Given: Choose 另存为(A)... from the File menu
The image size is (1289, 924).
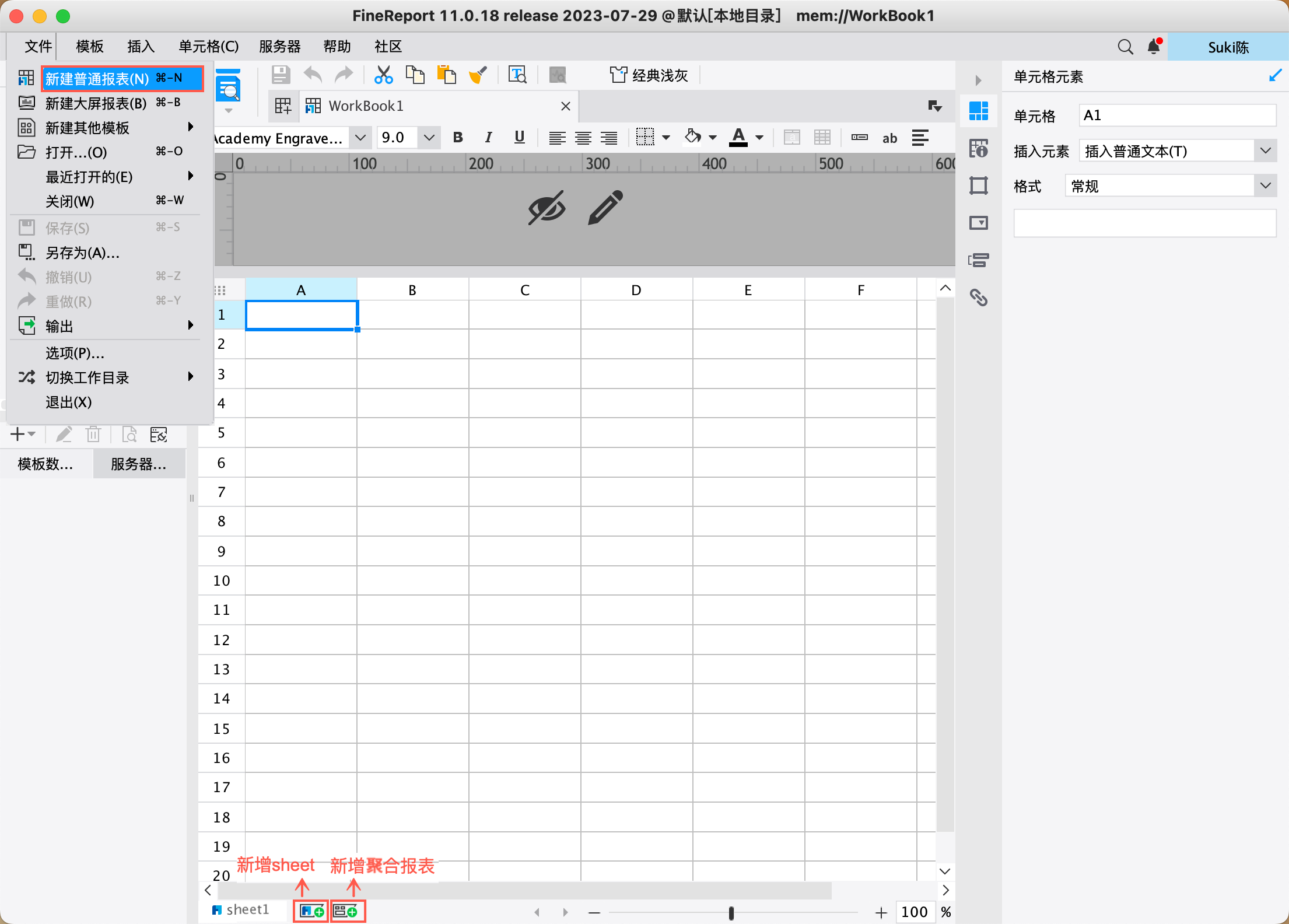Looking at the screenshot, I should tap(82, 253).
